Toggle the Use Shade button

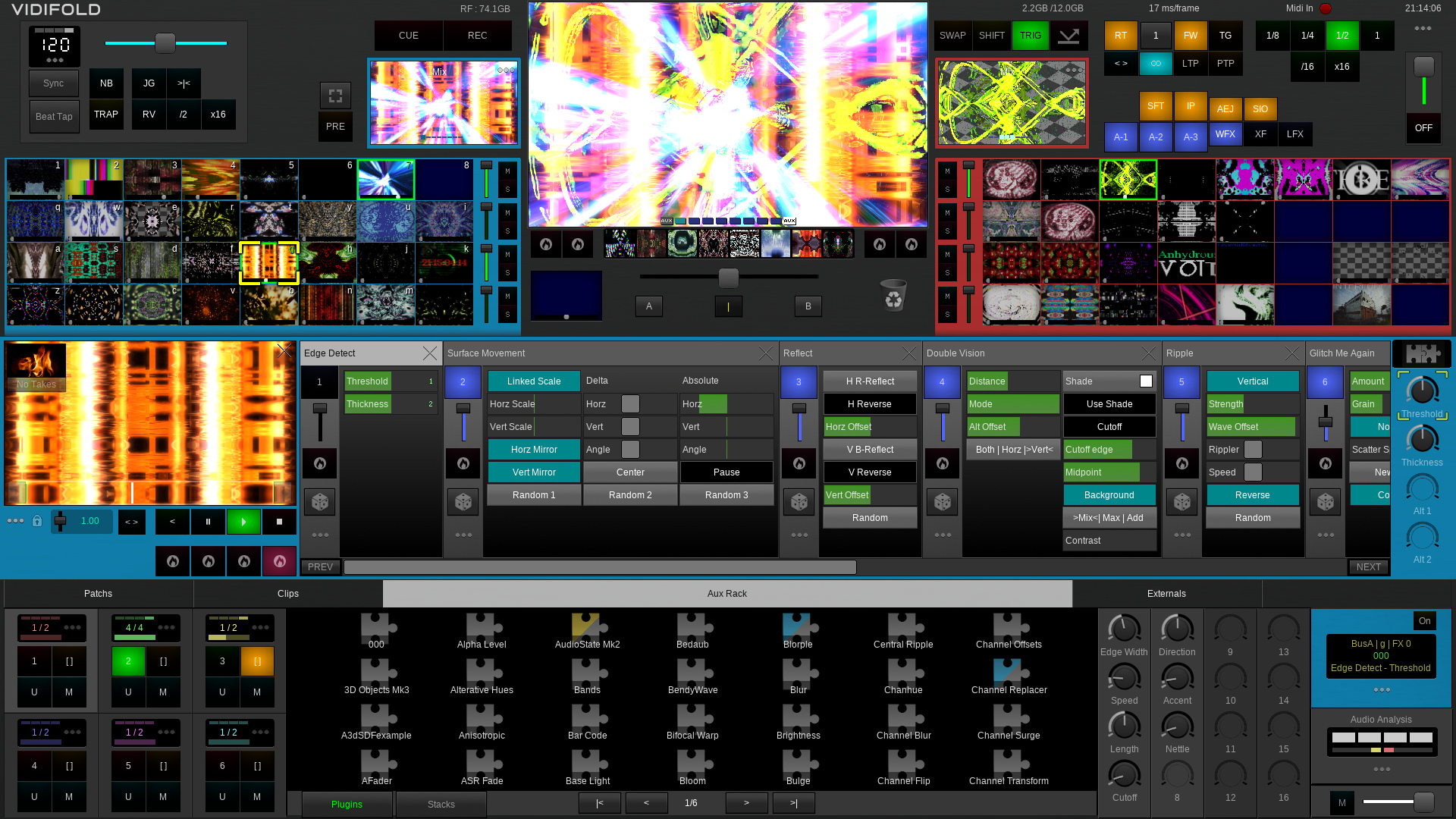1109,404
